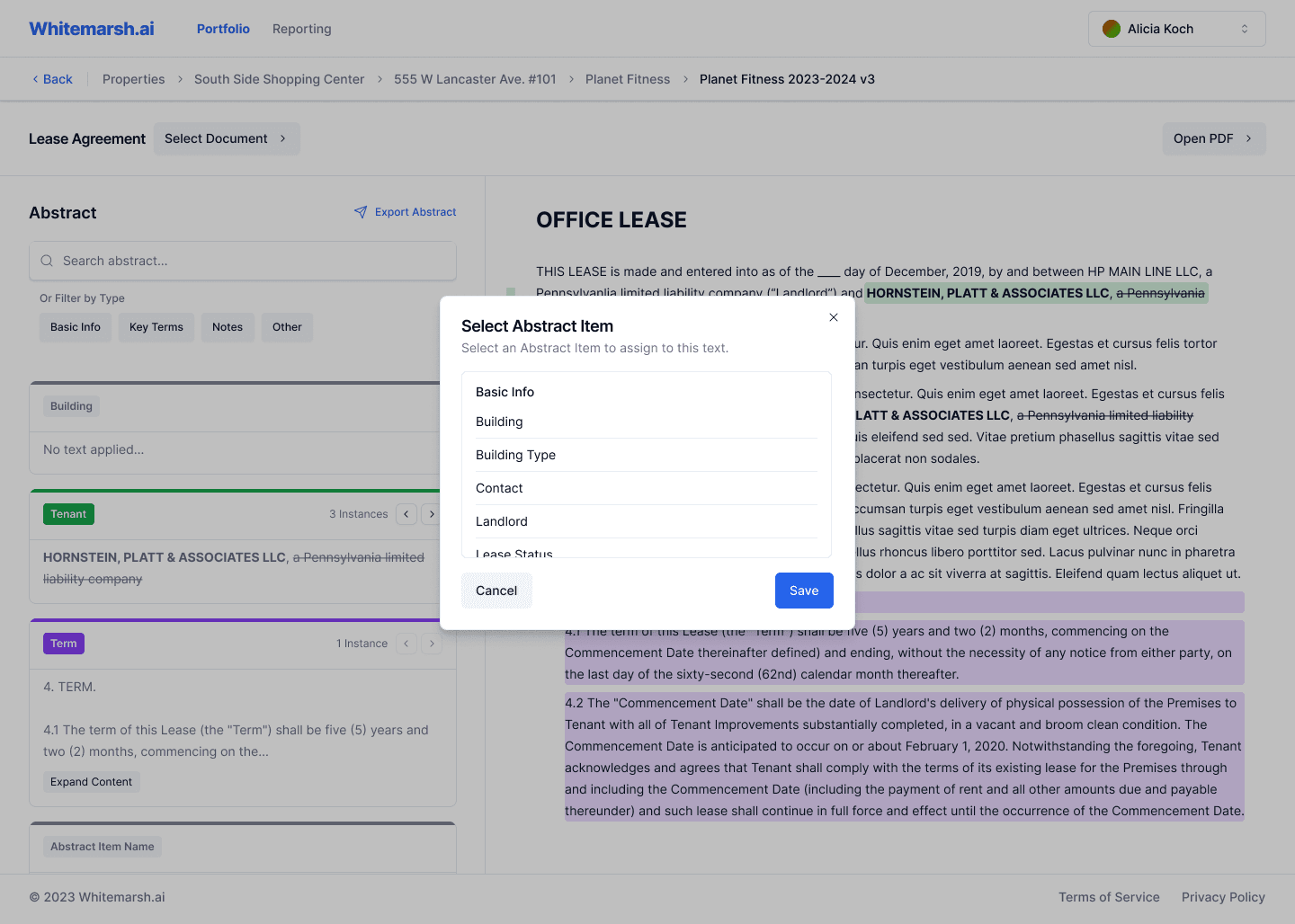The image size is (1295, 924).
Task: Click Cancel in the dialog
Action: (x=496, y=591)
